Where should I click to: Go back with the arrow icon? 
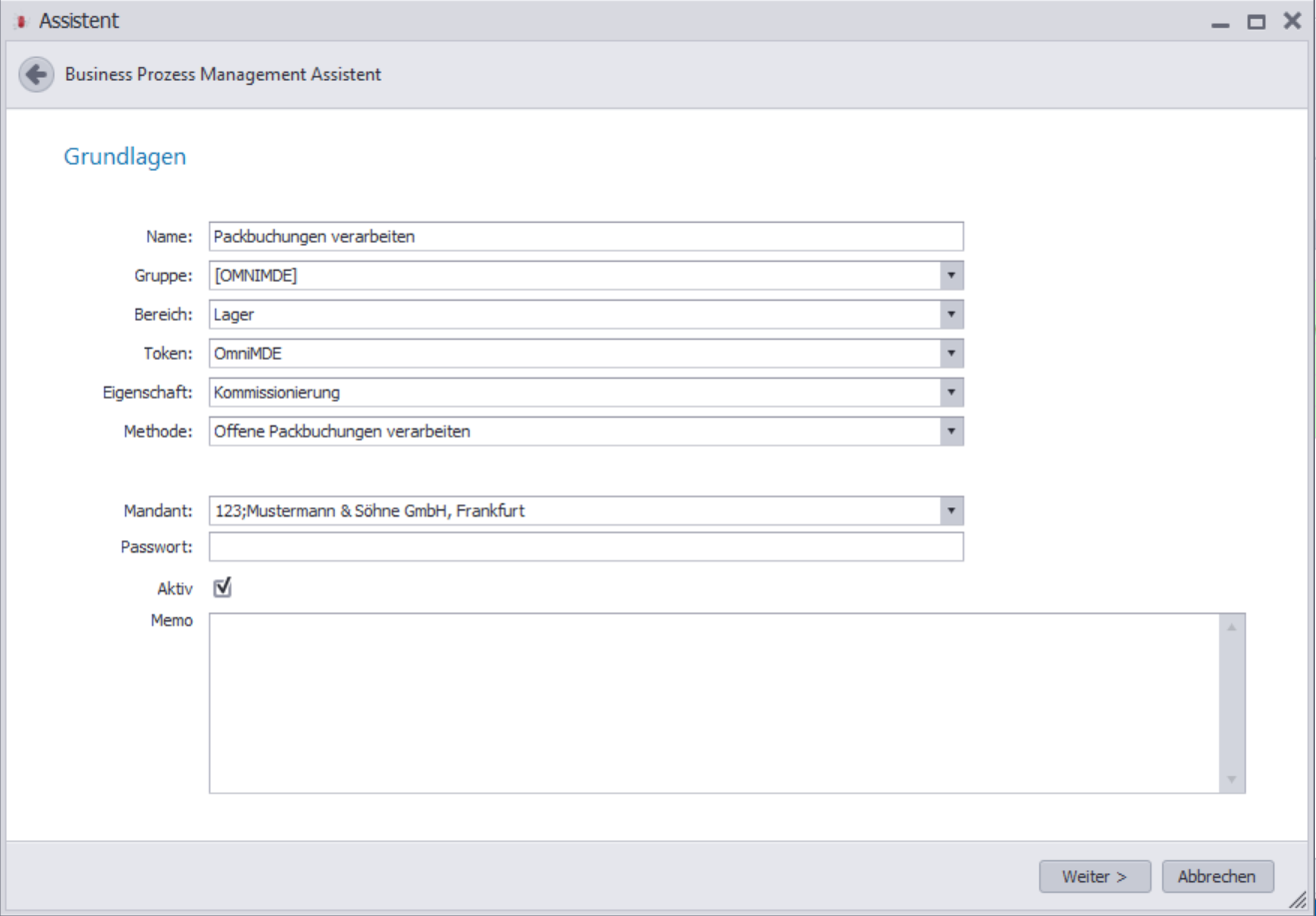(36, 74)
